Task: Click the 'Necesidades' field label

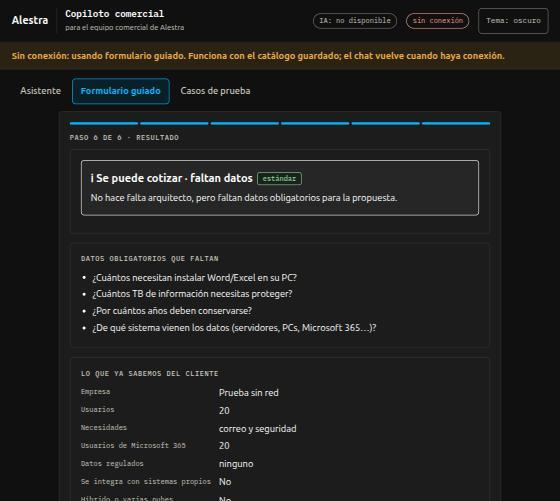Action: 104,427
